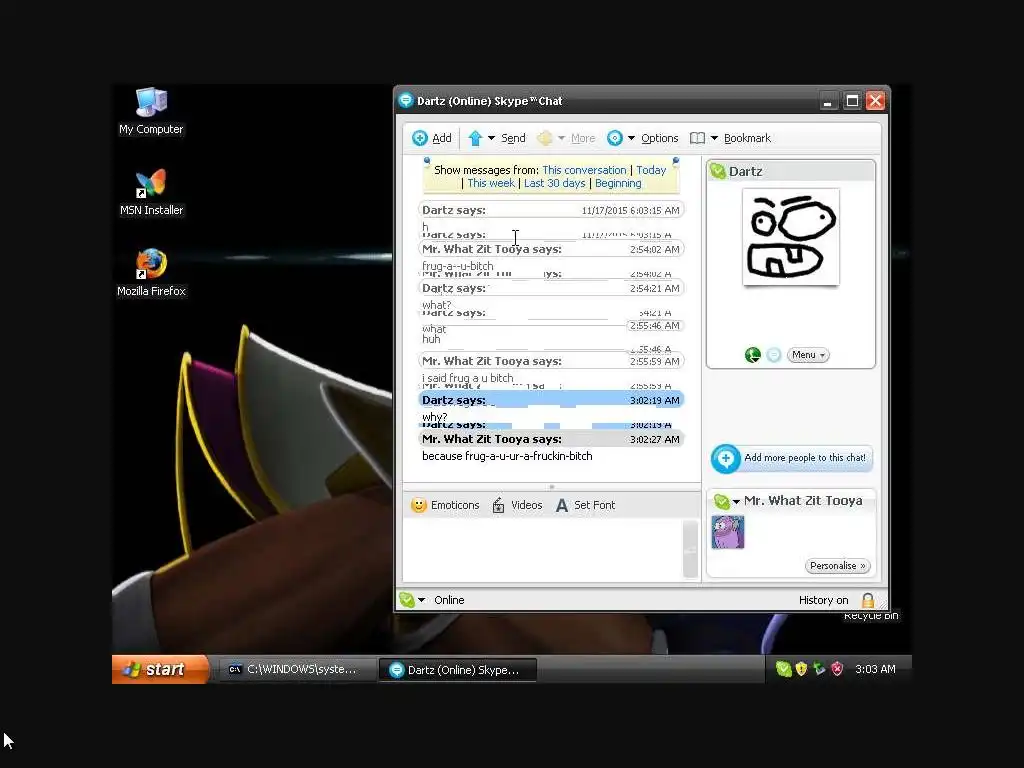The height and width of the screenshot is (768, 1024).
Task: Click Dartz's drawn face avatar
Action: pyautogui.click(x=791, y=237)
